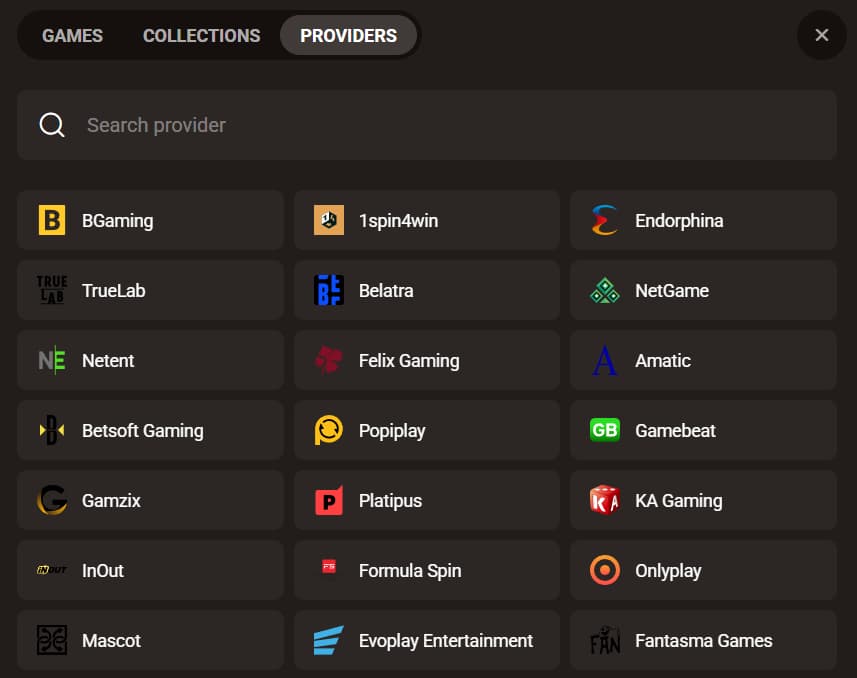Click the Betsoft Gaming logo icon
This screenshot has width=857, height=678.
coord(52,430)
